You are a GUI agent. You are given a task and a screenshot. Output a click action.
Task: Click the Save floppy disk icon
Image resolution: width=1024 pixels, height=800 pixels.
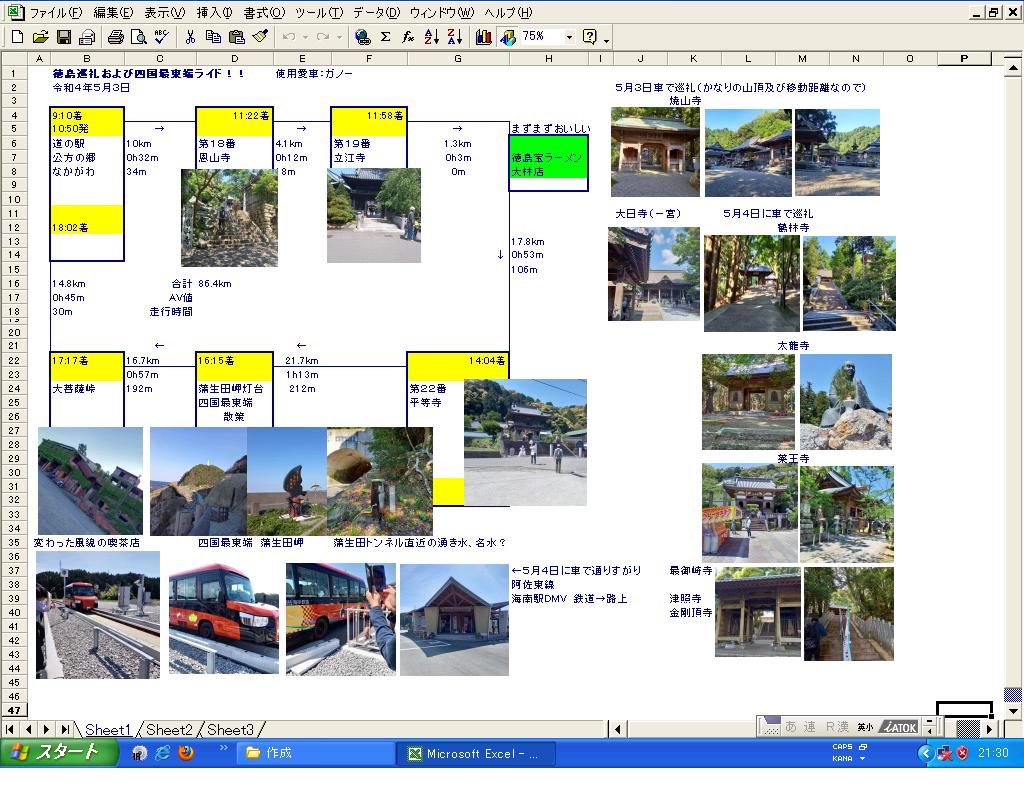pos(64,37)
